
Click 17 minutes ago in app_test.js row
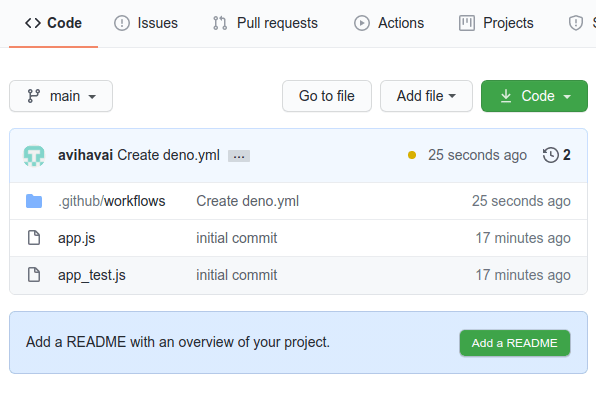(x=523, y=275)
